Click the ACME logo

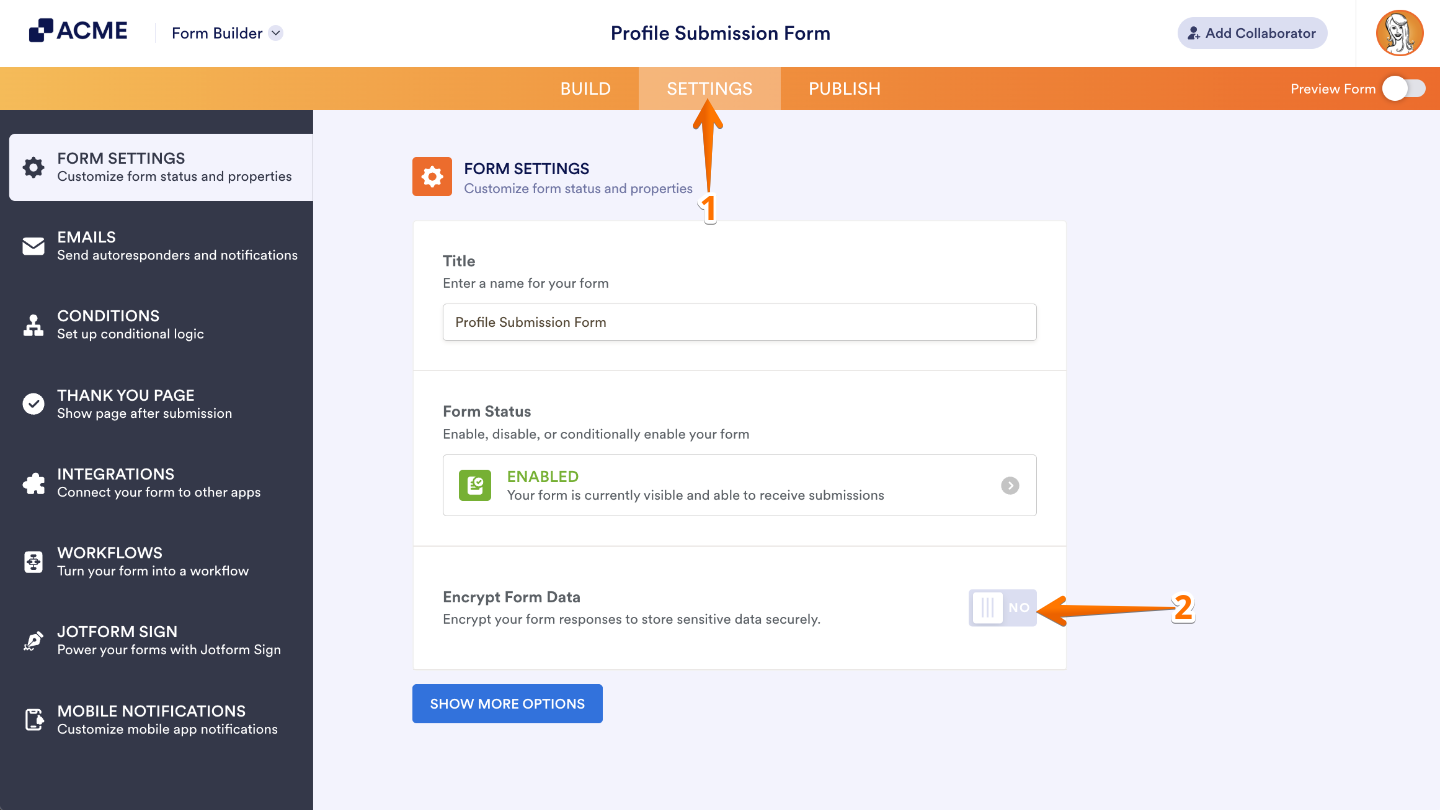[77, 30]
